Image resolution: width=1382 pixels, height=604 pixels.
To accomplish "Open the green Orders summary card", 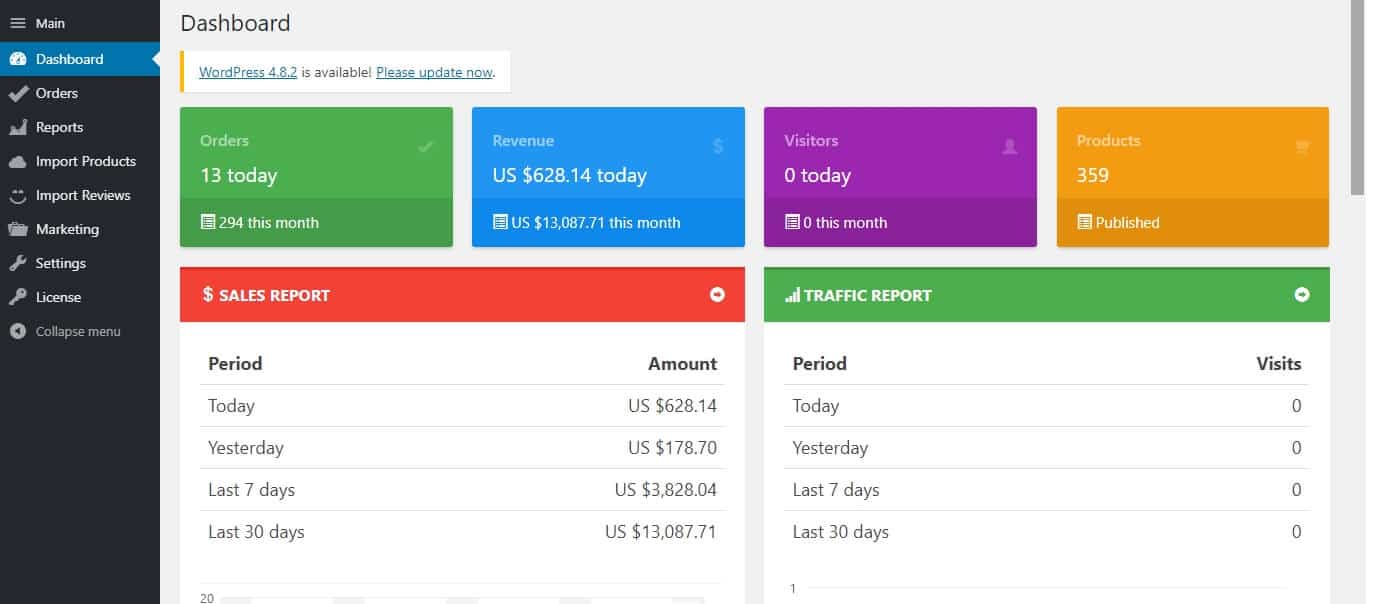I will click(316, 160).
